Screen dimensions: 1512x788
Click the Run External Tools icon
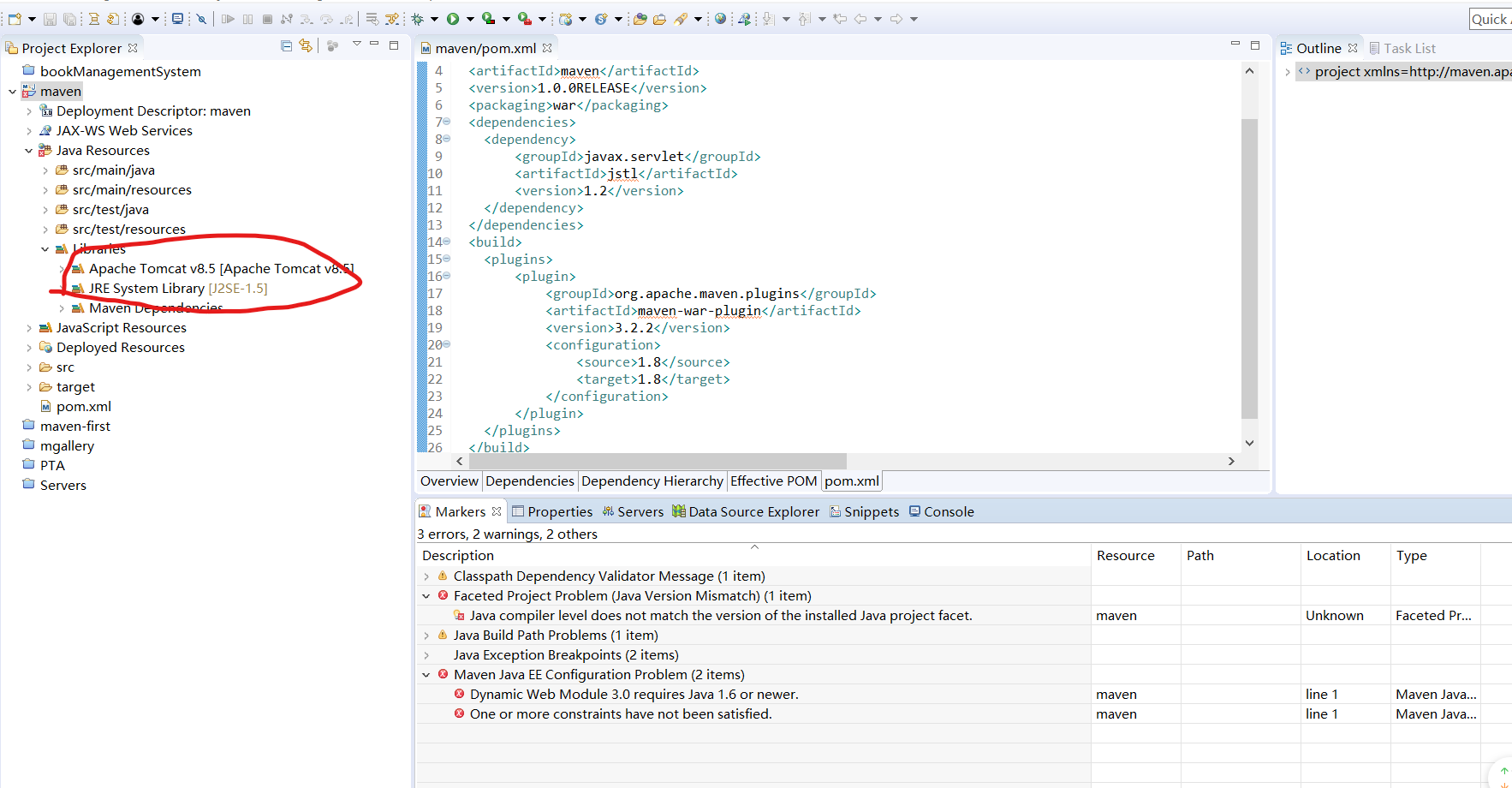(x=525, y=19)
